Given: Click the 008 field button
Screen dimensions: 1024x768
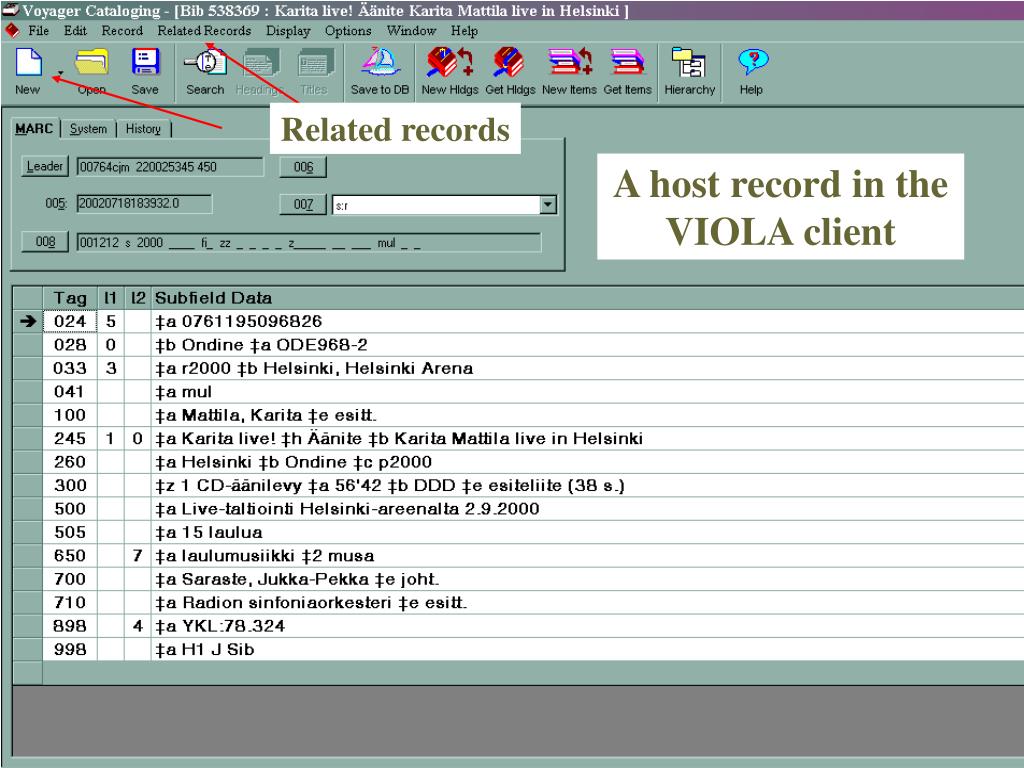Looking at the screenshot, I should 45,242.
